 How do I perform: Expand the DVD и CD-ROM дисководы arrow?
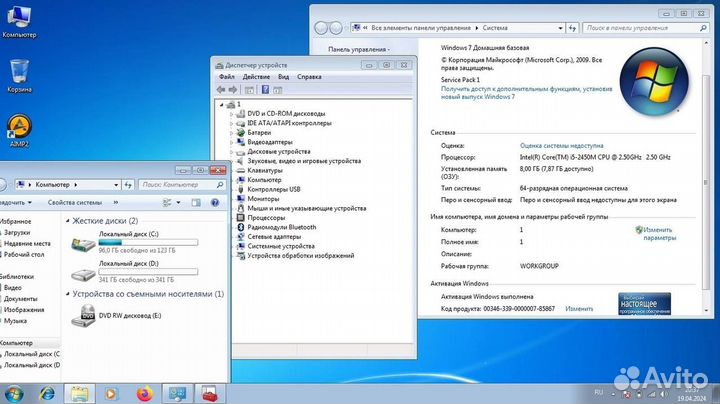231,114
